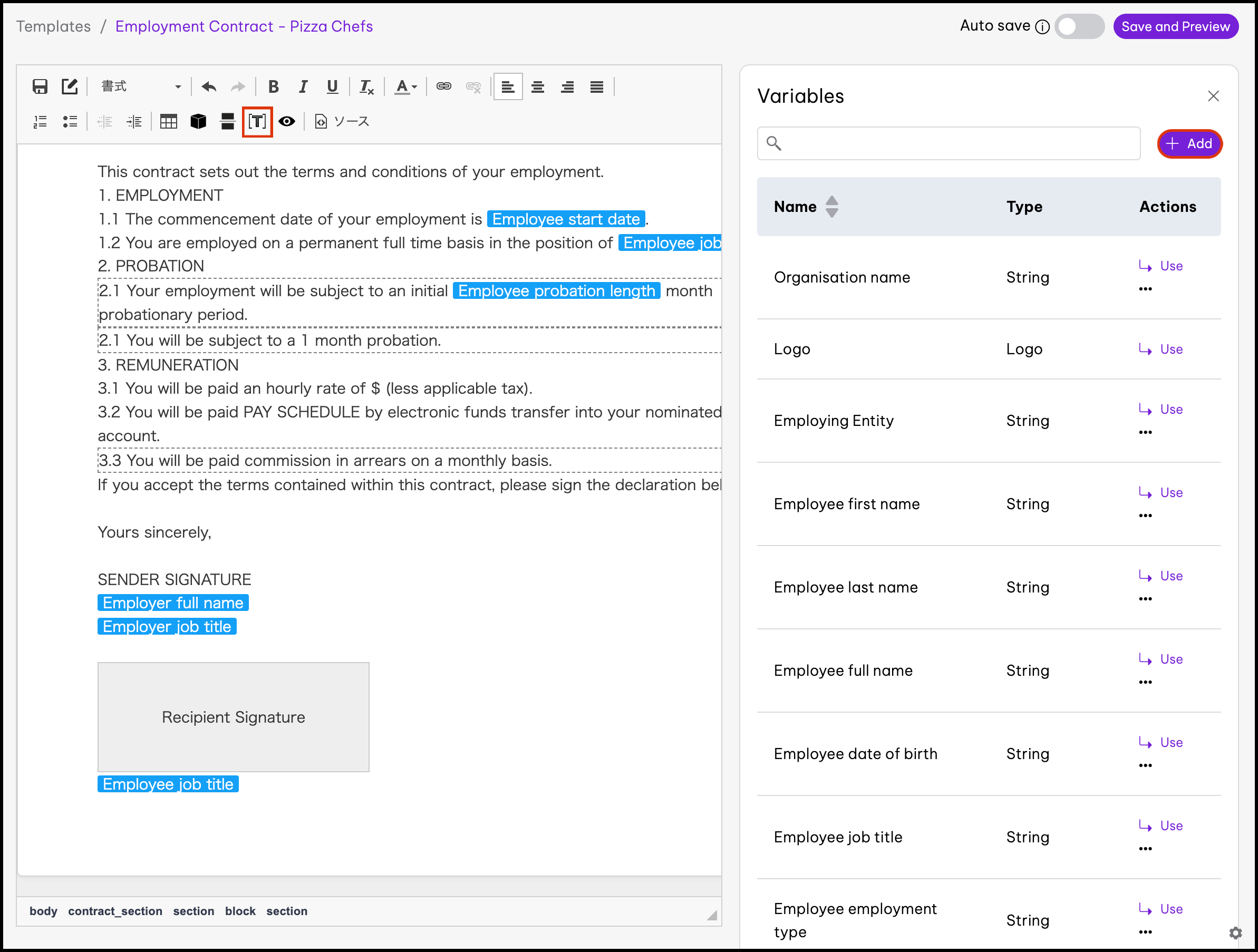Click the insert link icon

pos(443,86)
